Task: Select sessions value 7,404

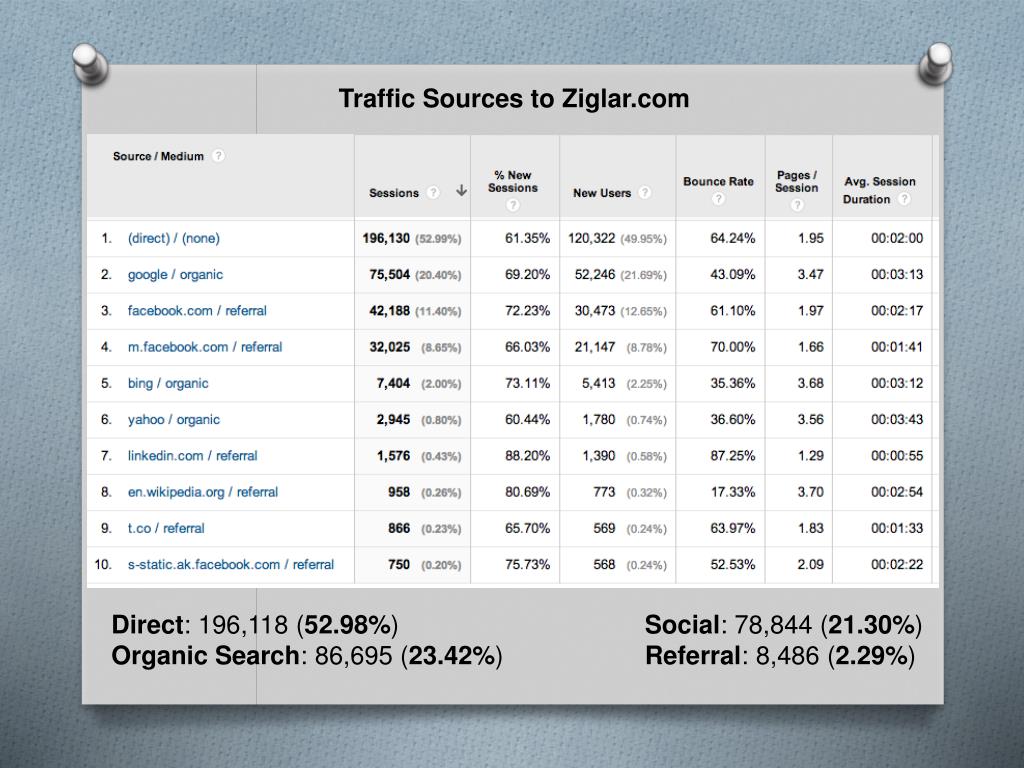Action: [x=393, y=383]
